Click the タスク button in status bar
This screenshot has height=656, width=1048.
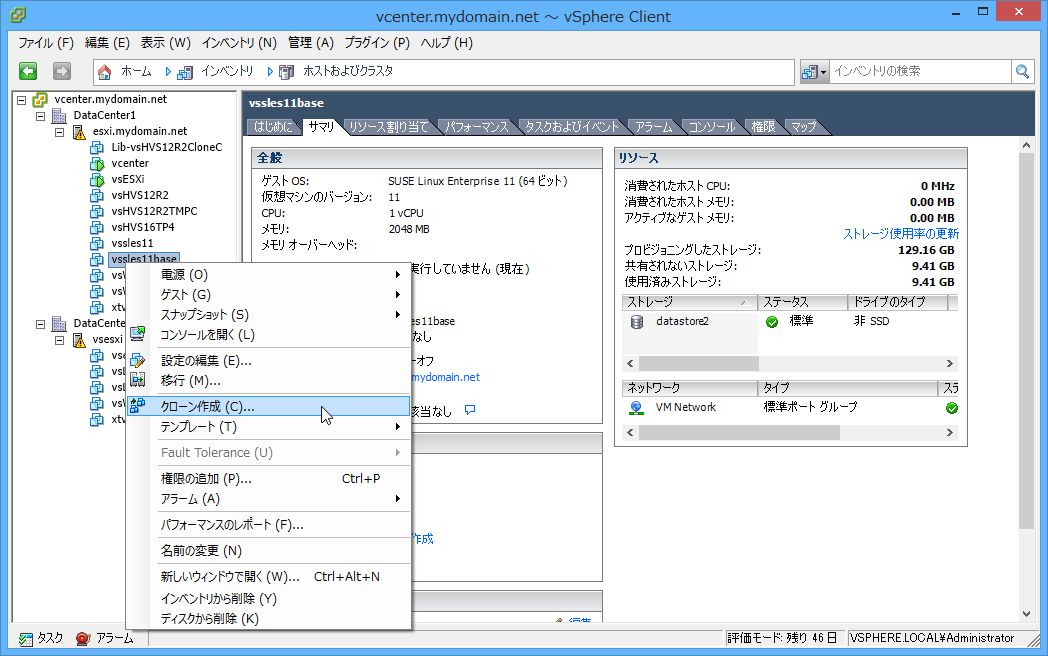41,639
